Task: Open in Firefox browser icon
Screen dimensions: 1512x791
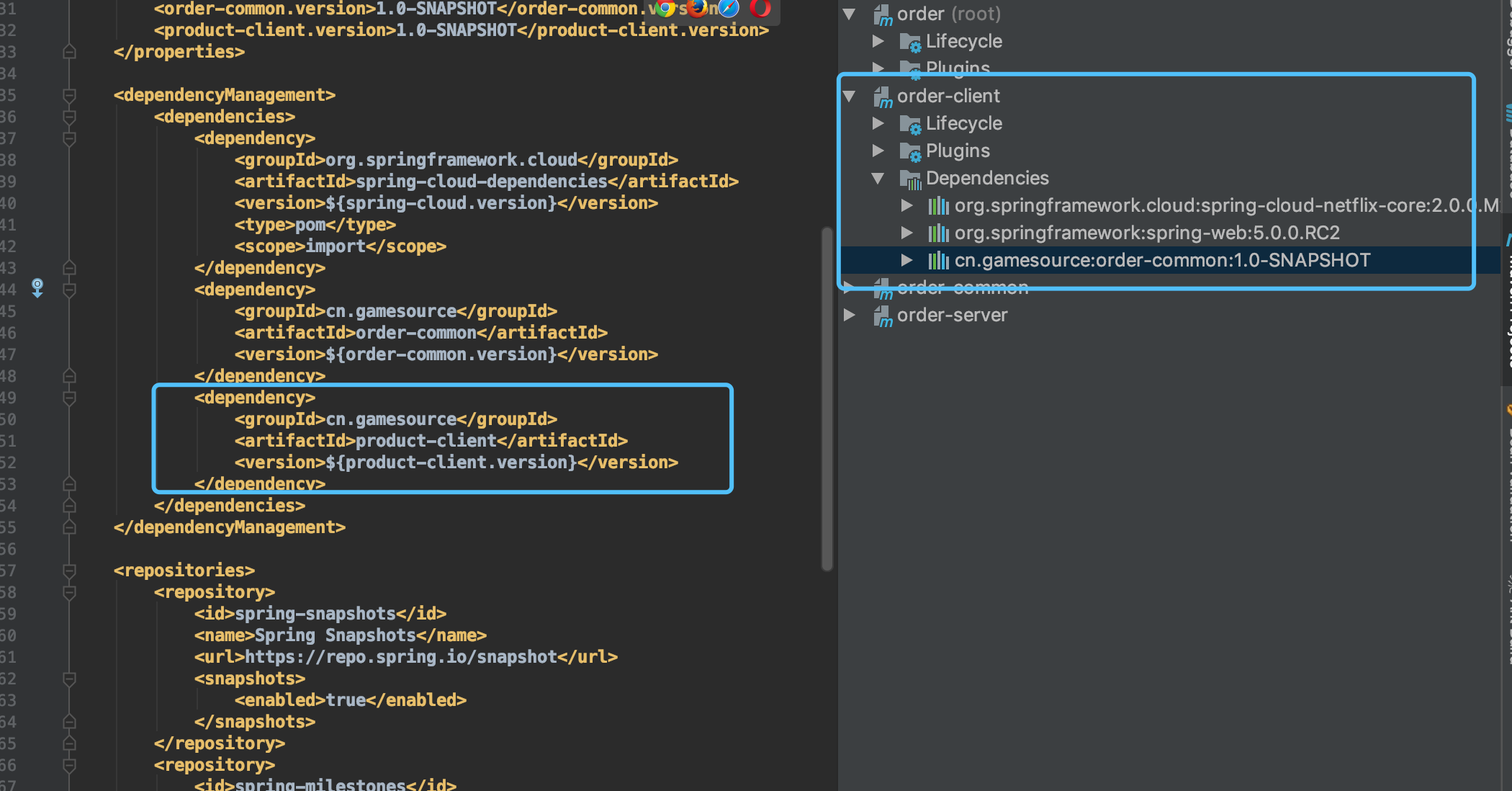Action: 697,8
